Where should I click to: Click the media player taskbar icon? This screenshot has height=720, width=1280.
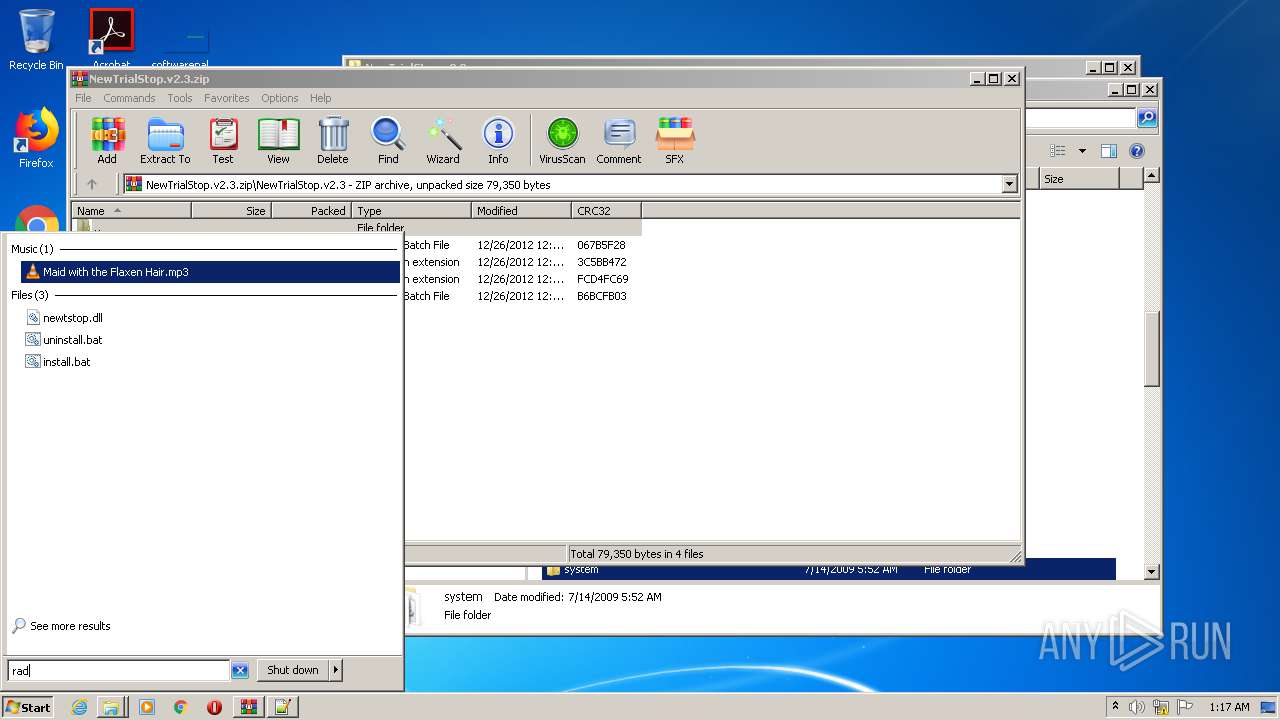click(x=147, y=707)
